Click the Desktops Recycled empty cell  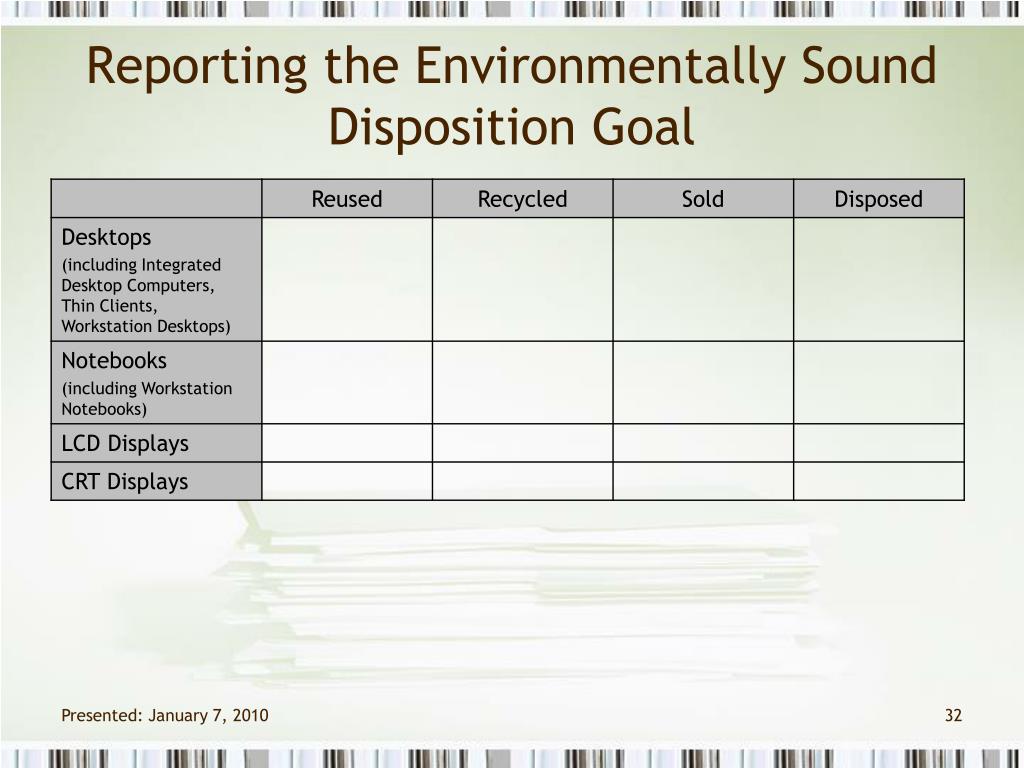[522, 280]
